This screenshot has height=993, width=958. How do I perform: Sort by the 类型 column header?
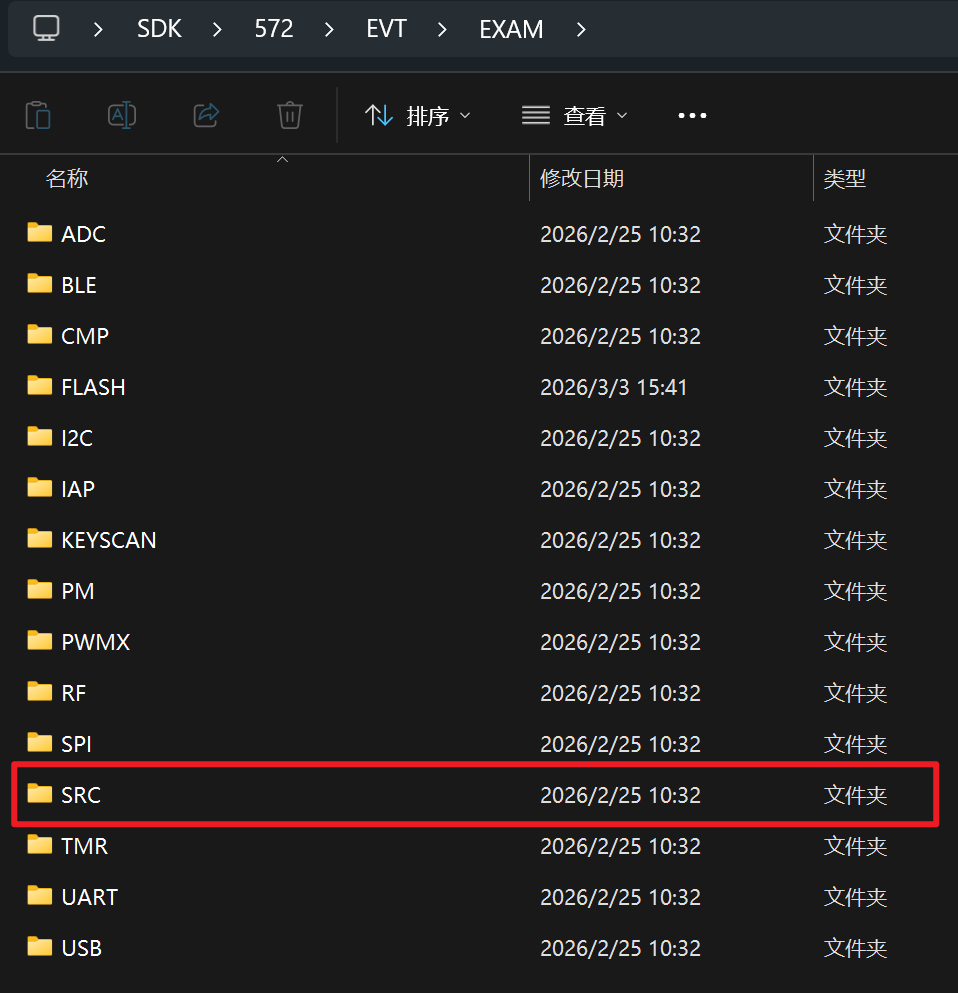pos(845,179)
